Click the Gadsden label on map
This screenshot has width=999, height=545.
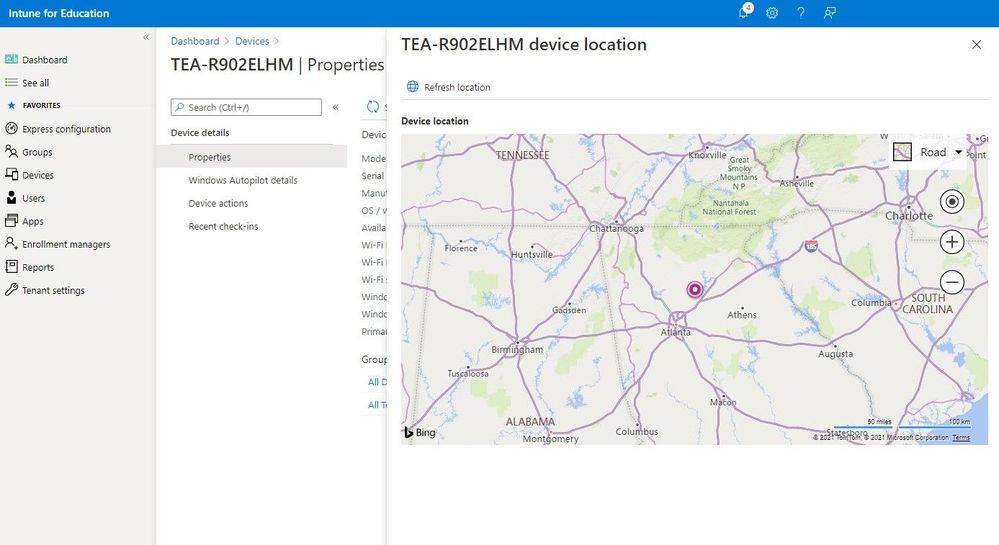[569, 310]
